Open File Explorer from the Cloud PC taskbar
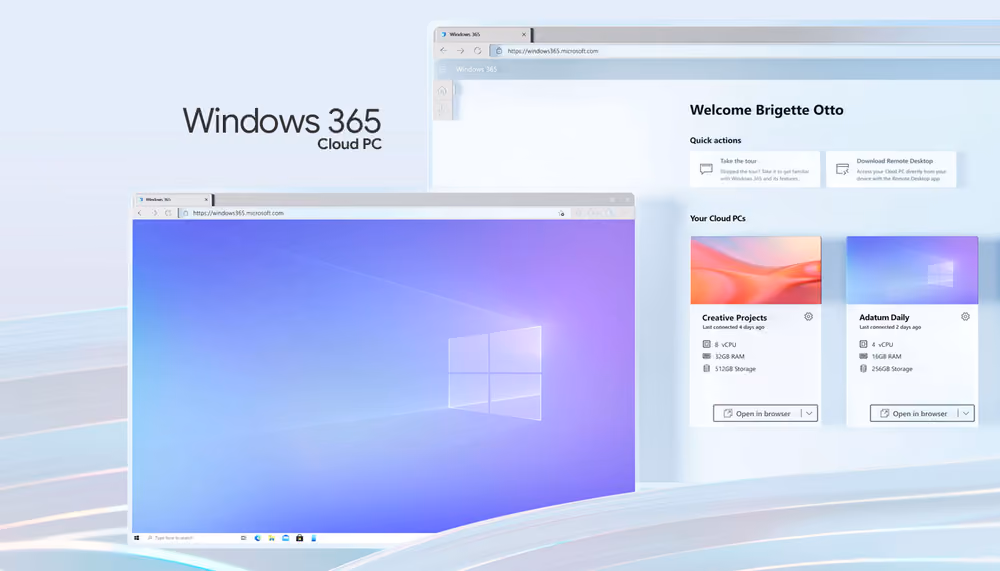1000x571 pixels. point(272,538)
